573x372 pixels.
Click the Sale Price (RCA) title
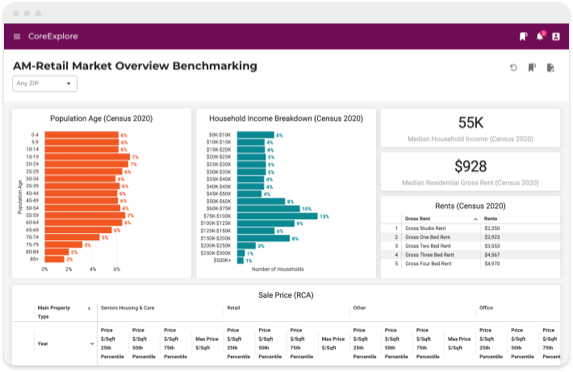286,295
